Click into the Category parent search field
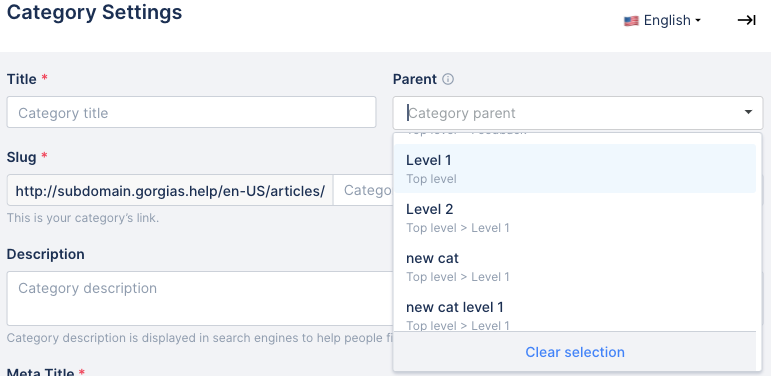Screen dimensions: 771x376 (570, 113)
